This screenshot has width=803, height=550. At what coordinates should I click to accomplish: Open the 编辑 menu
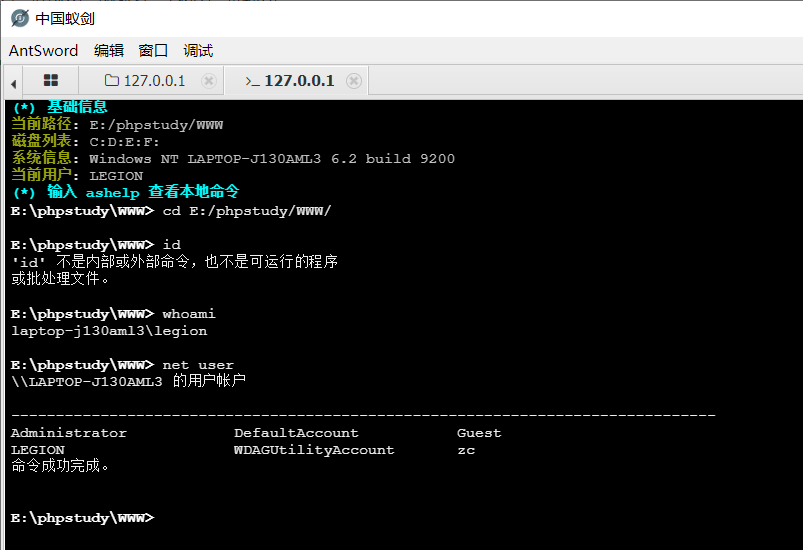coord(109,51)
